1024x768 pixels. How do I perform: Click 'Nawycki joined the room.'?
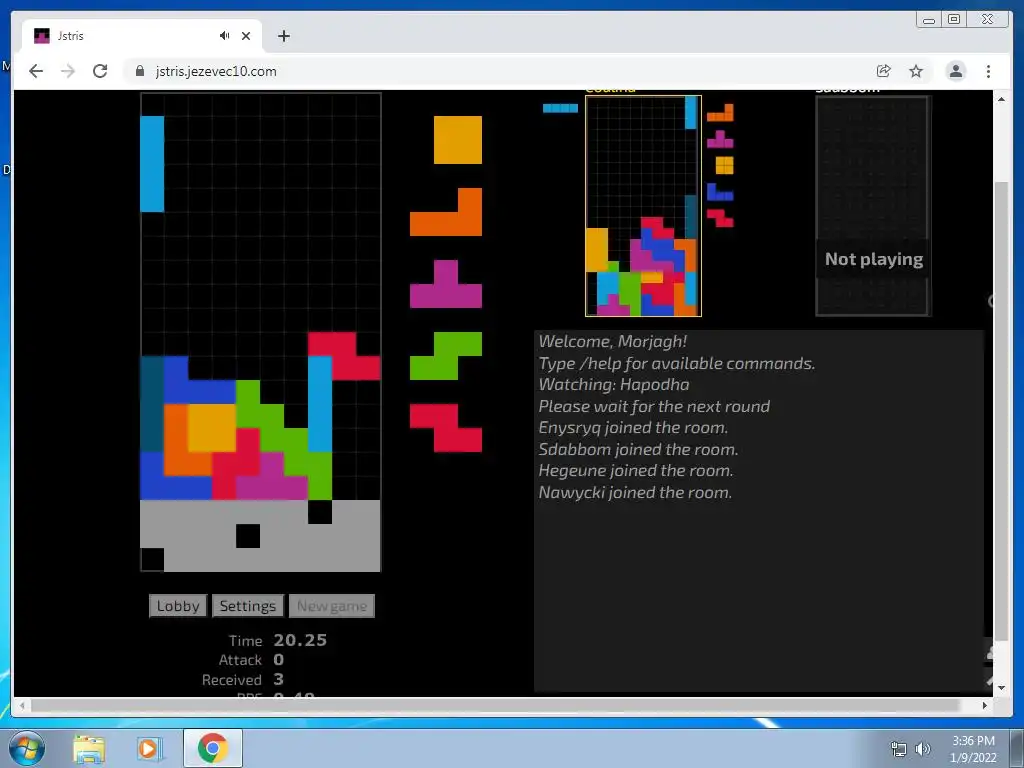pyautogui.click(x=635, y=492)
